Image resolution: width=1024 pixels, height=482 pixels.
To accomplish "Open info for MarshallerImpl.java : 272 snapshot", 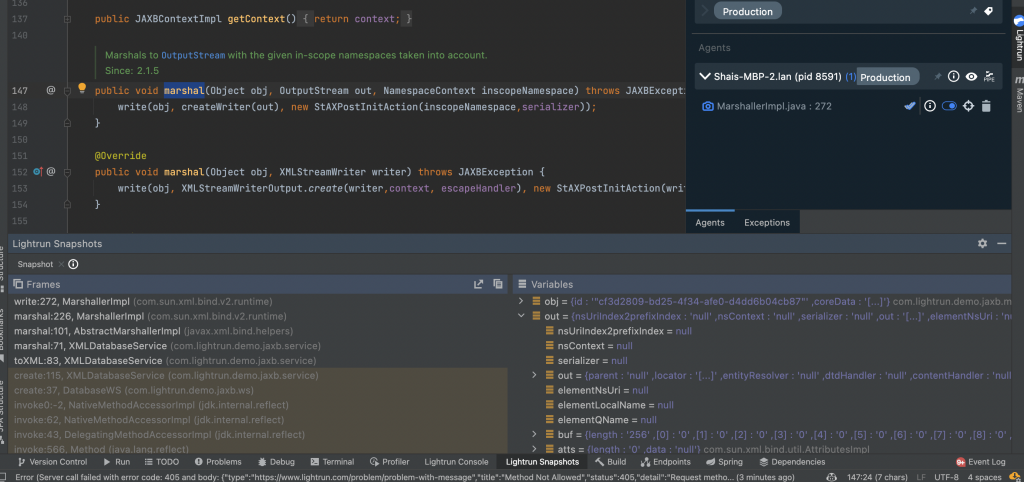I will 930,106.
